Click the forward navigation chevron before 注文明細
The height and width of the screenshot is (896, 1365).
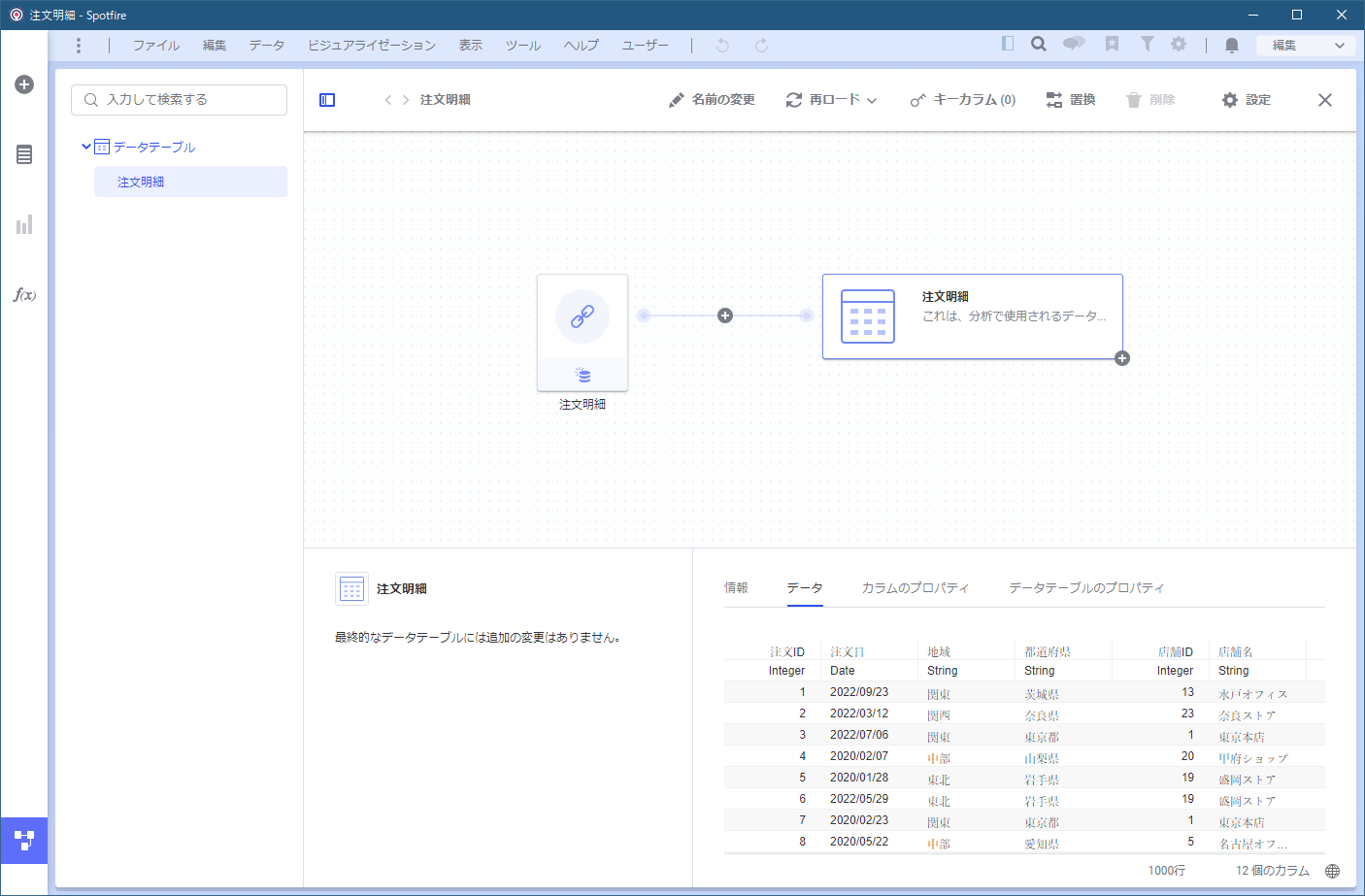click(x=406, y=100)
